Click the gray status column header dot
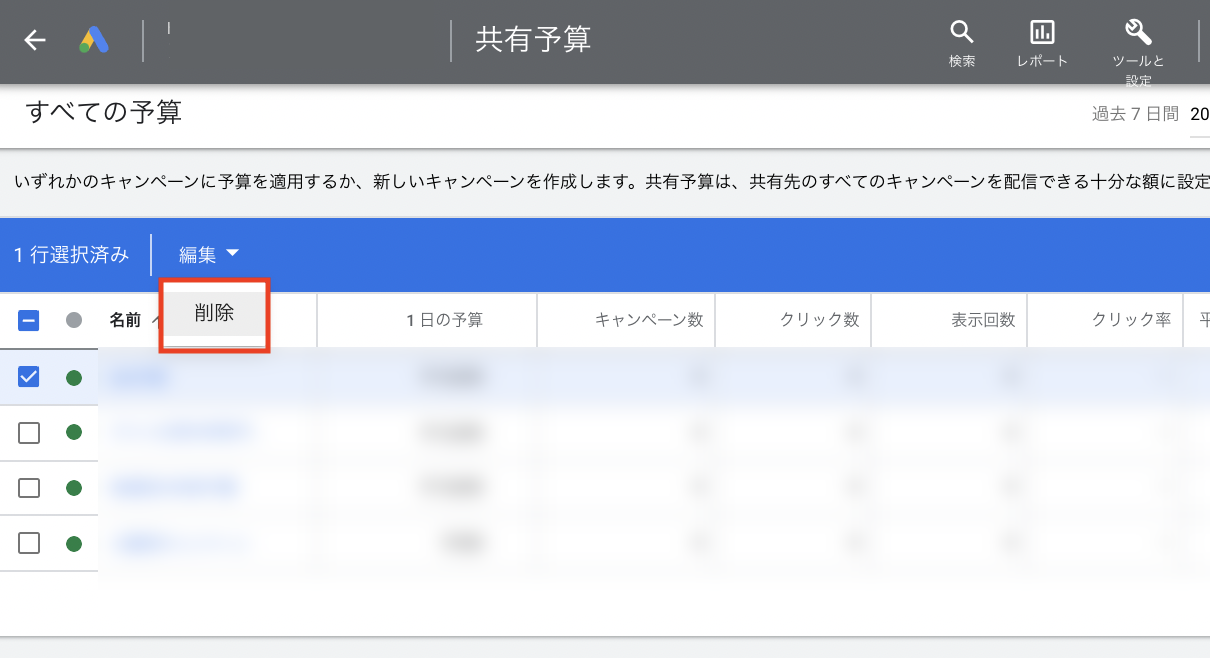The height and width of the screenshot is (658, 1210). 73,321
